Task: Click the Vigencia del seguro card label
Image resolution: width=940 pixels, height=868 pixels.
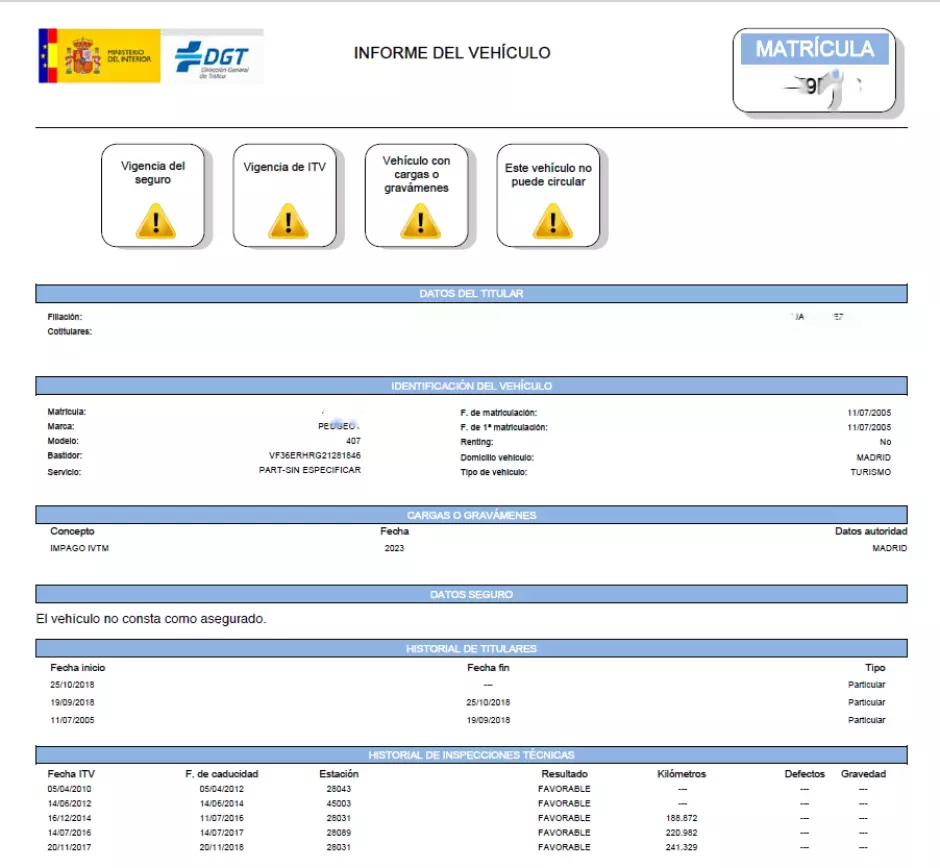Action: [x=153, y=173]
